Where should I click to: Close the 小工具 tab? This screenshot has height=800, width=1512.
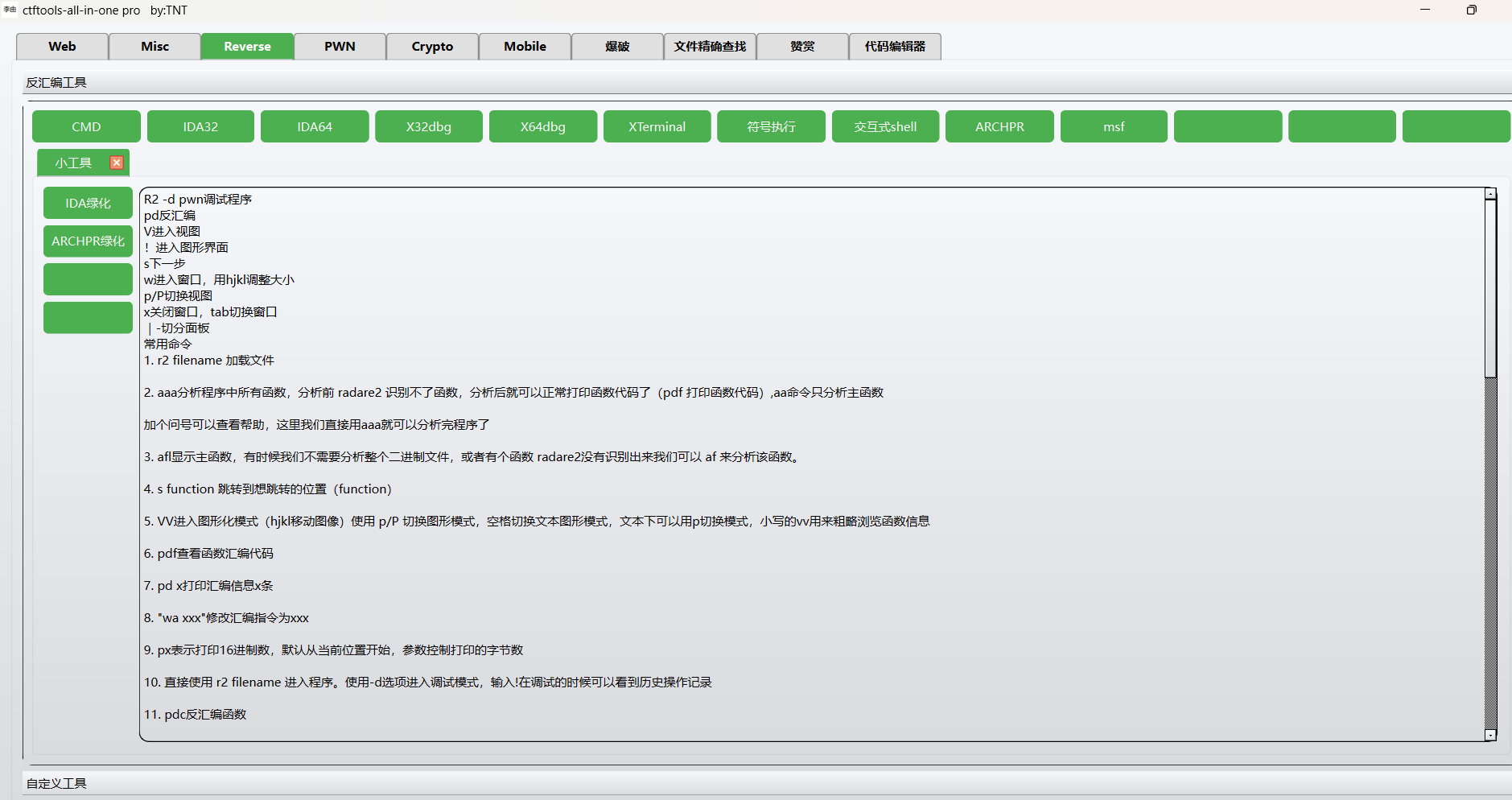[x=117, y=162]
